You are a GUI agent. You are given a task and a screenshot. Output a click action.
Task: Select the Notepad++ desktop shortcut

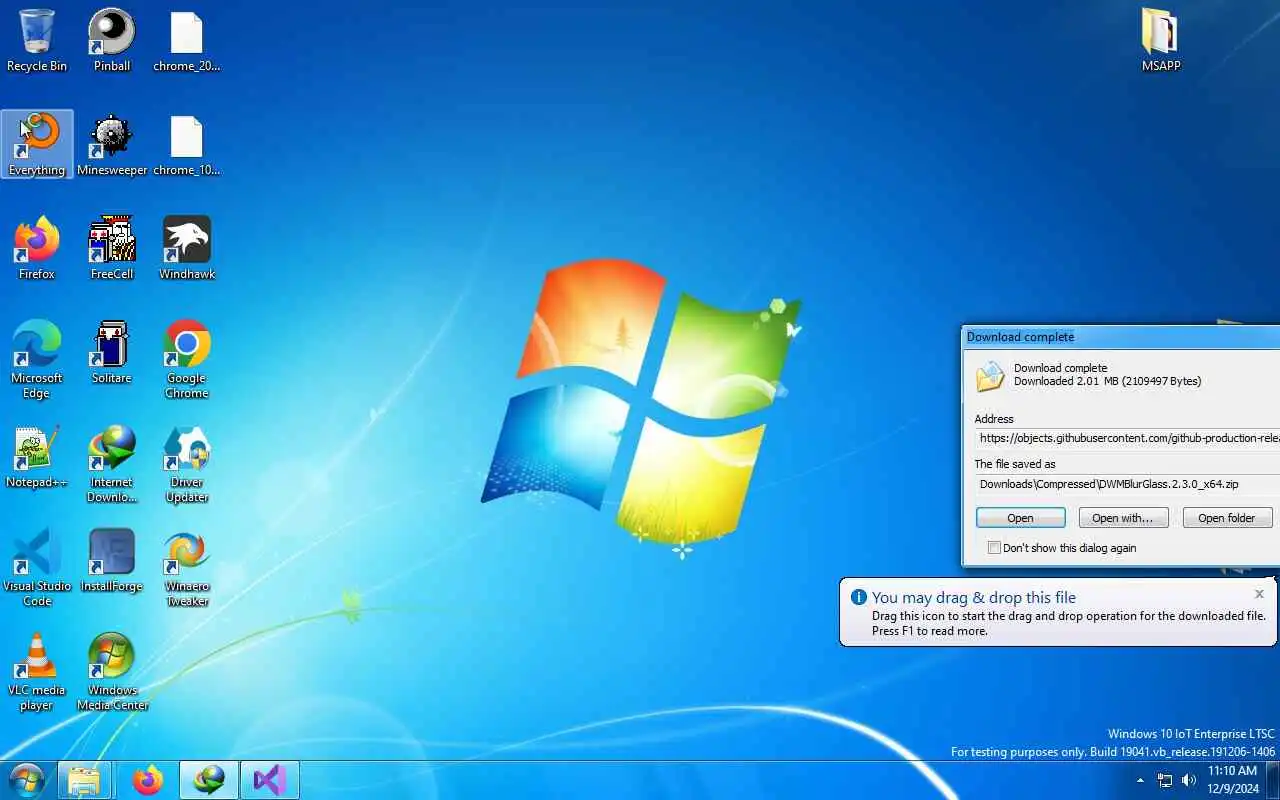37,456
